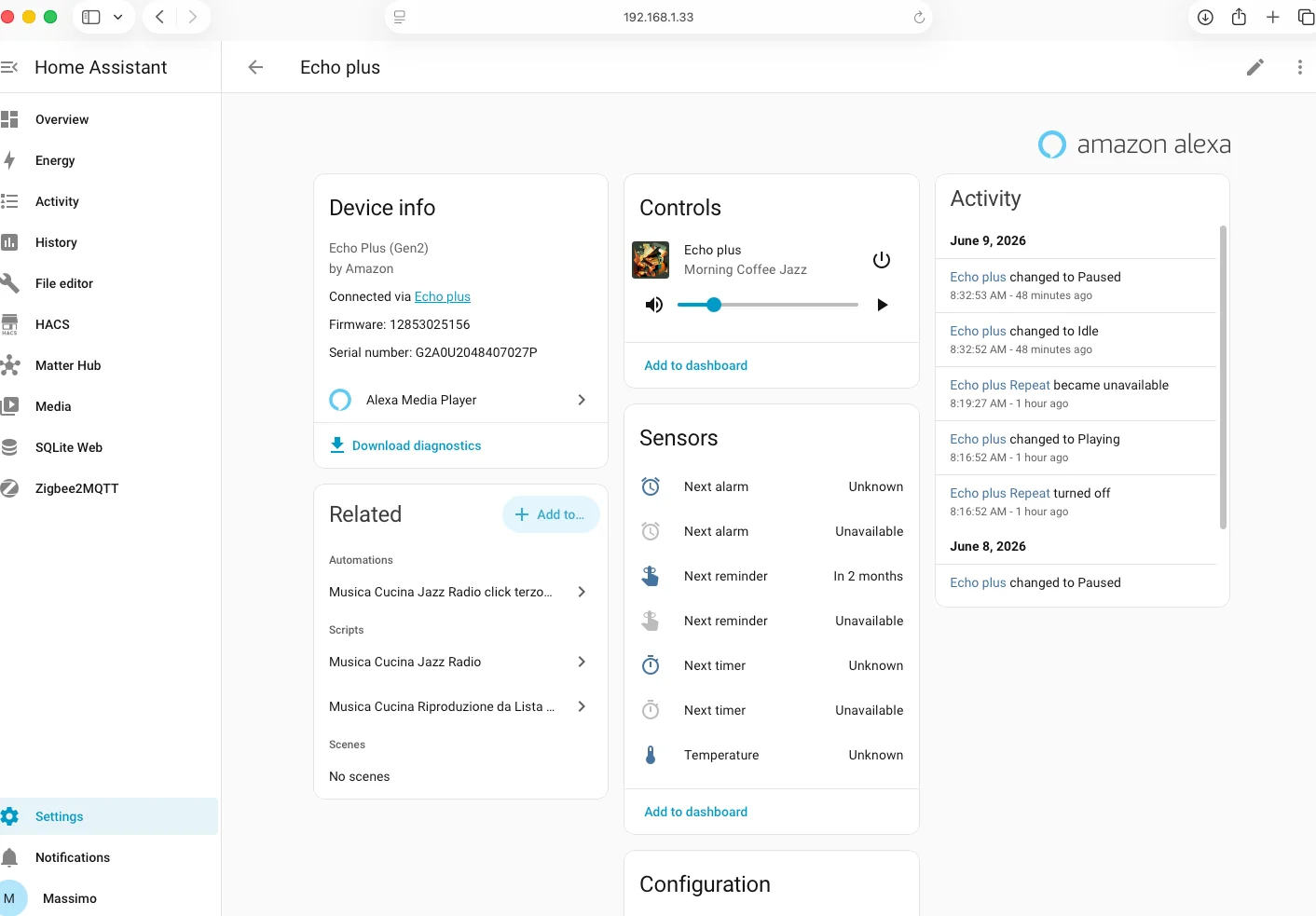Click the SQLite Web database icon

click(x=9, y=447)
